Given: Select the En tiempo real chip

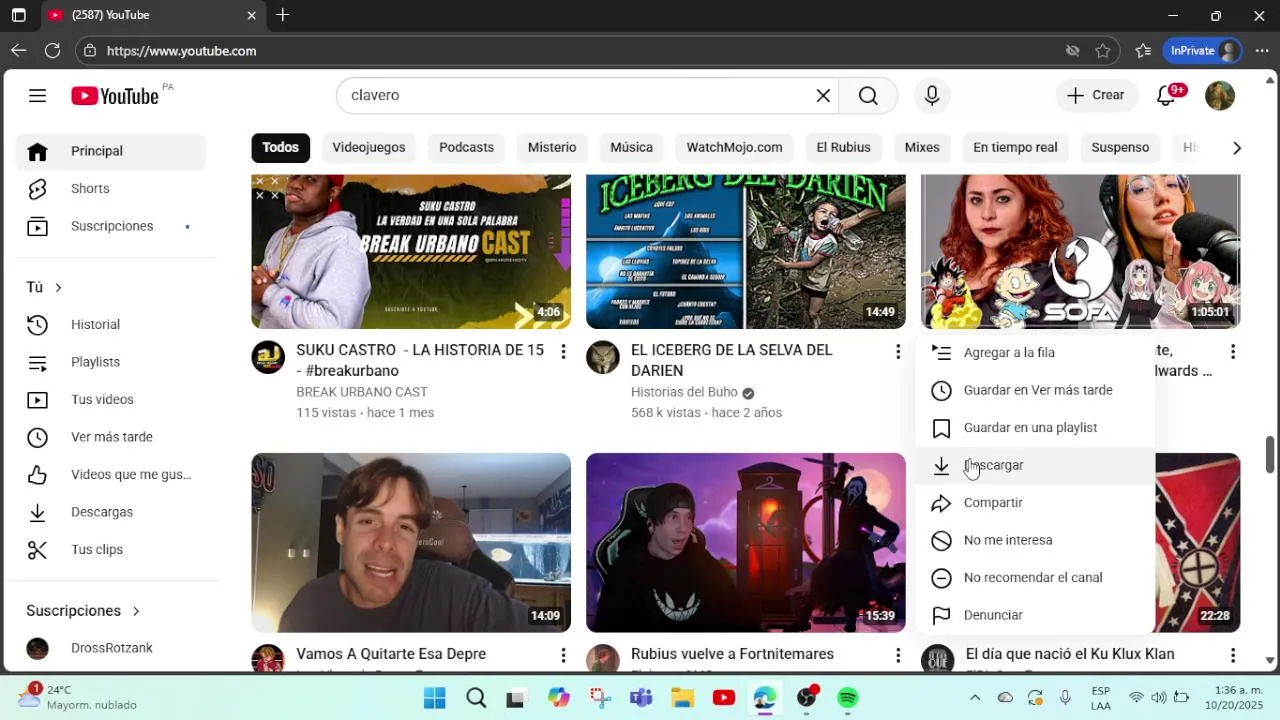Looking at the screenshot, I should tap(1015, 147).
